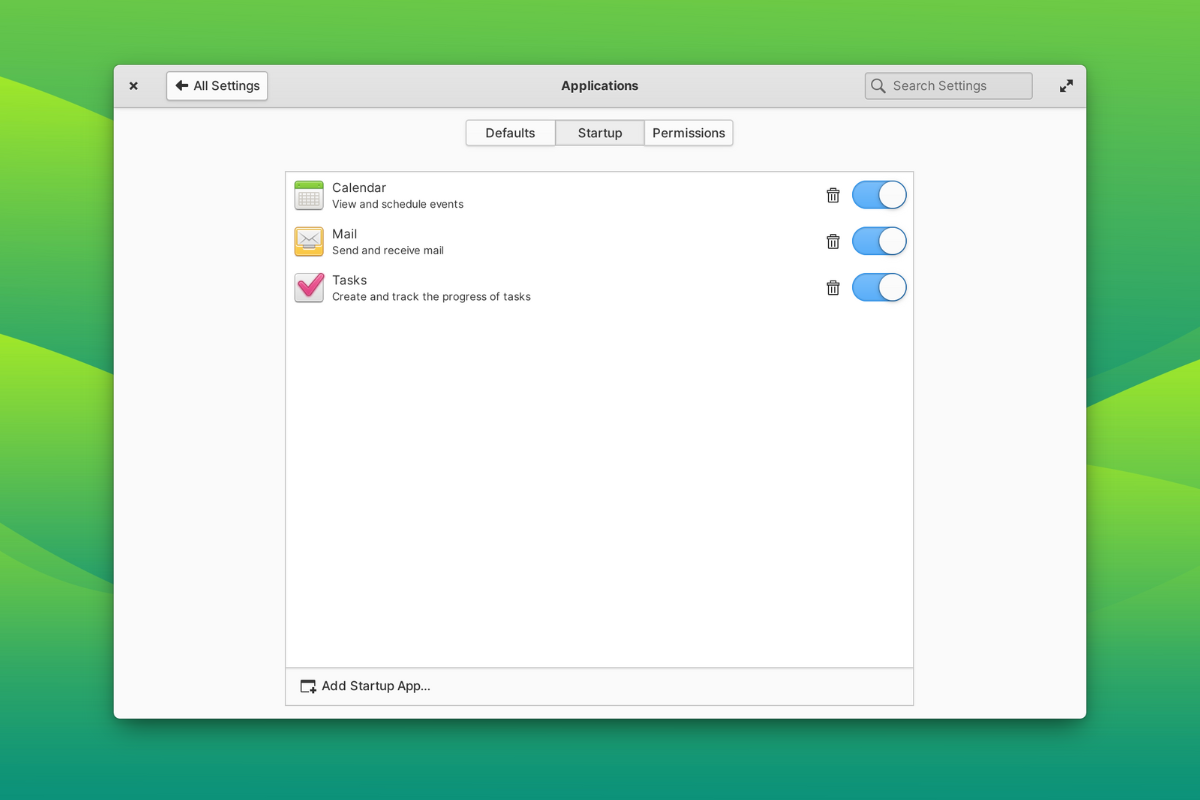Turn off the Mail startup switch

tap(879, 241)
